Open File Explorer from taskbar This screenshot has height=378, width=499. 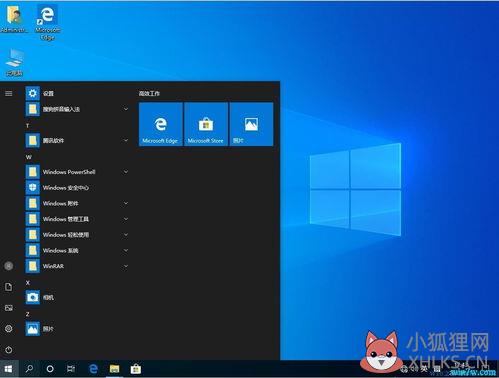[115, 369]
